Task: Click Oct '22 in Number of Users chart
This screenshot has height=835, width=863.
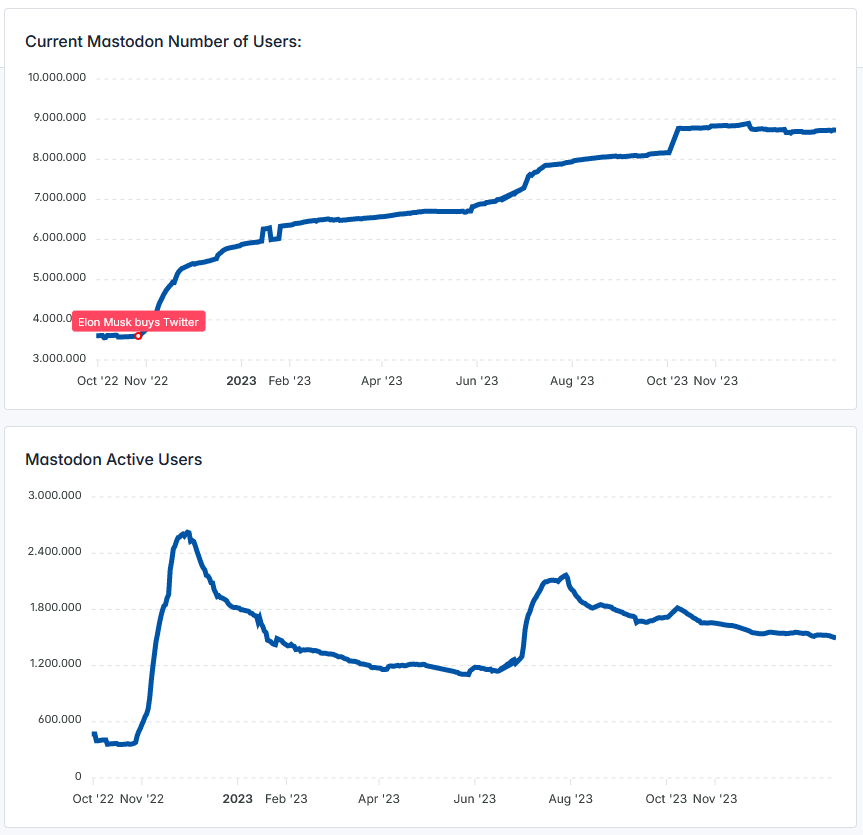Action: click(x=98, y=381)
